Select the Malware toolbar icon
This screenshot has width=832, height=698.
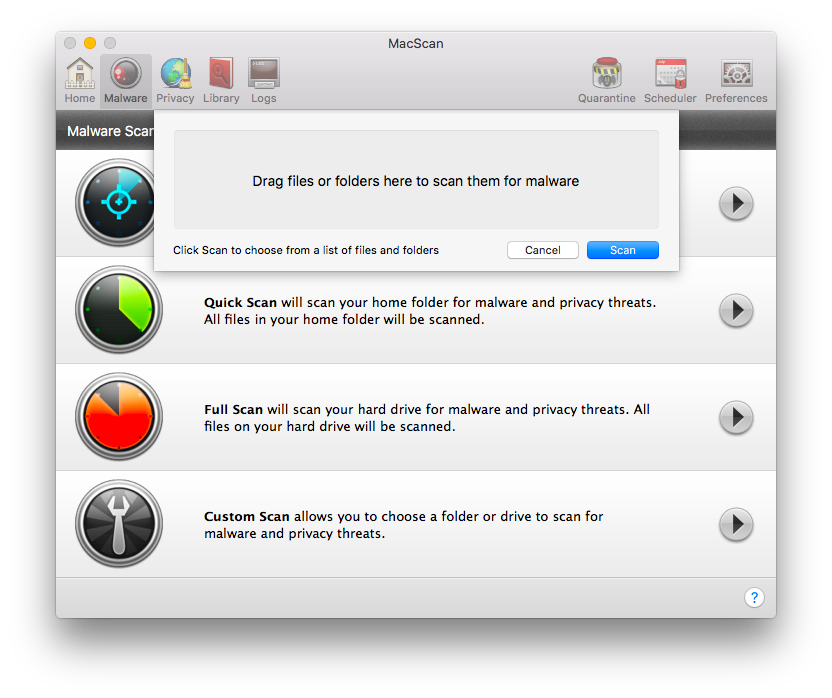click(x=126, y=81)
